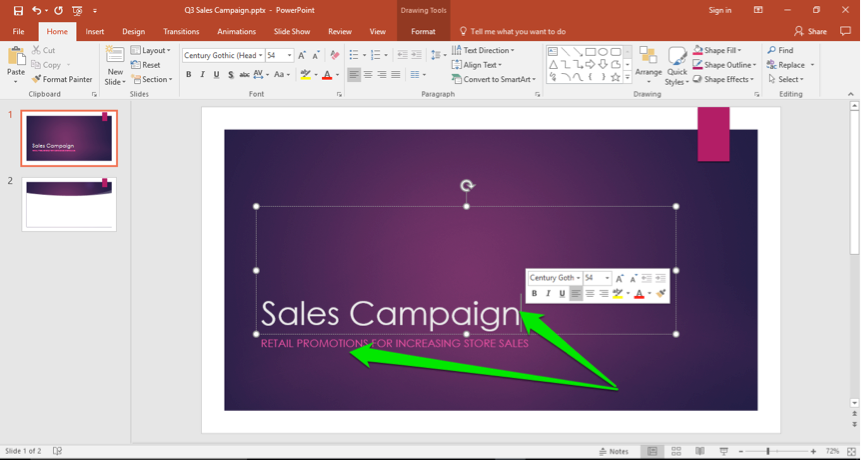Screen dimensions: 861x460
Task: Open Quick Styles gallery
Action: [x=677, y=65]
